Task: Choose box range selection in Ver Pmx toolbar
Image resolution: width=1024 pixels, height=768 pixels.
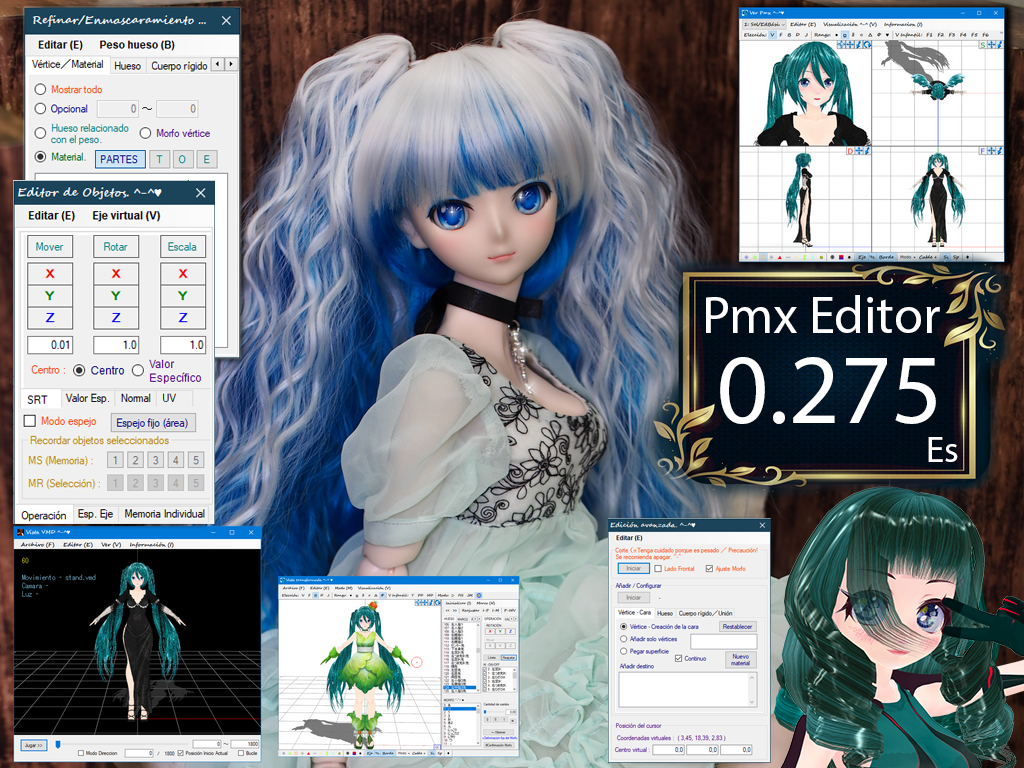Action: pos(844,35)
